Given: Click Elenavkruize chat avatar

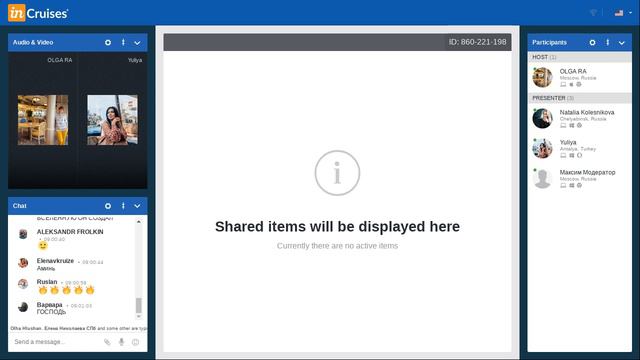Looking at the screenshot, I should pyautogui.click(x=23, y=262).
